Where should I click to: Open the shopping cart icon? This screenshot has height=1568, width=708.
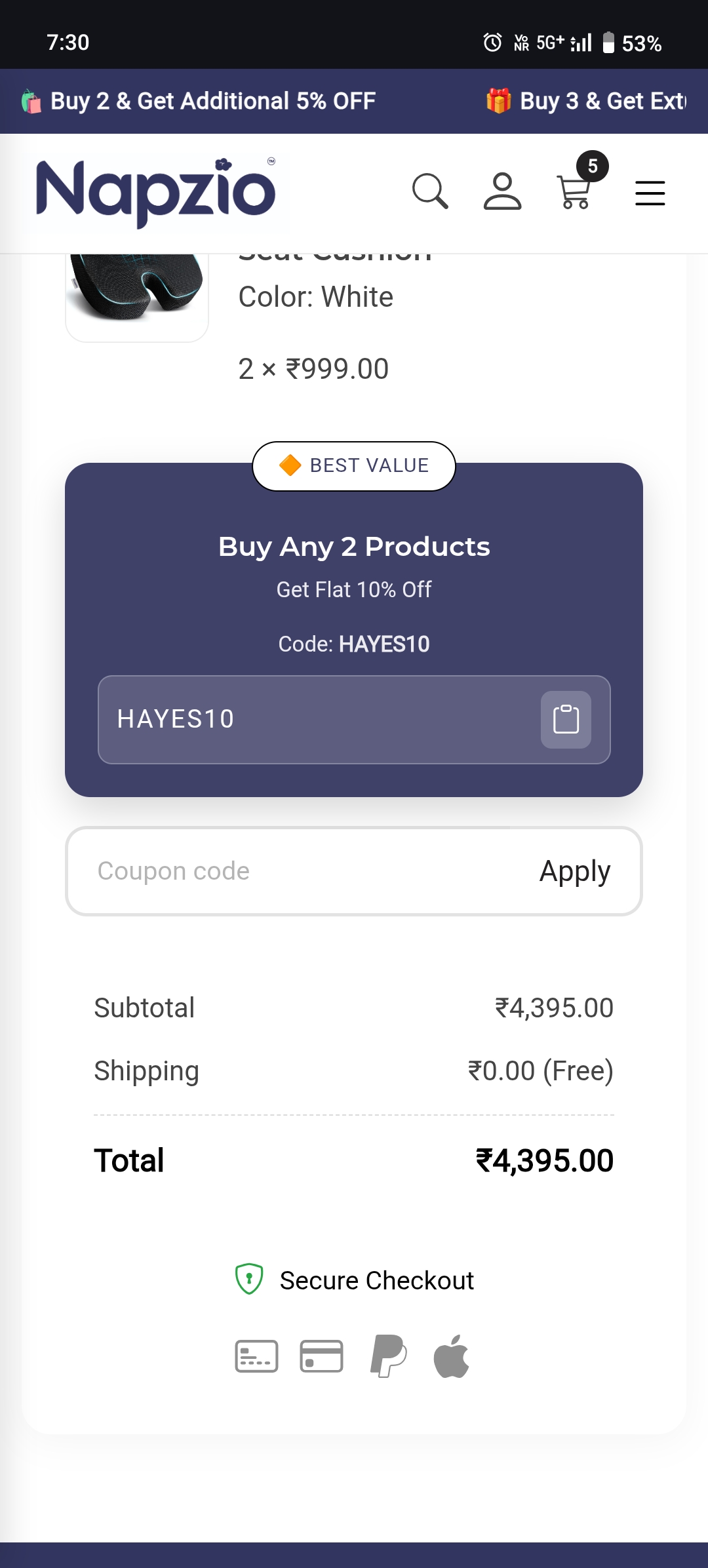[x=574, y=193]
